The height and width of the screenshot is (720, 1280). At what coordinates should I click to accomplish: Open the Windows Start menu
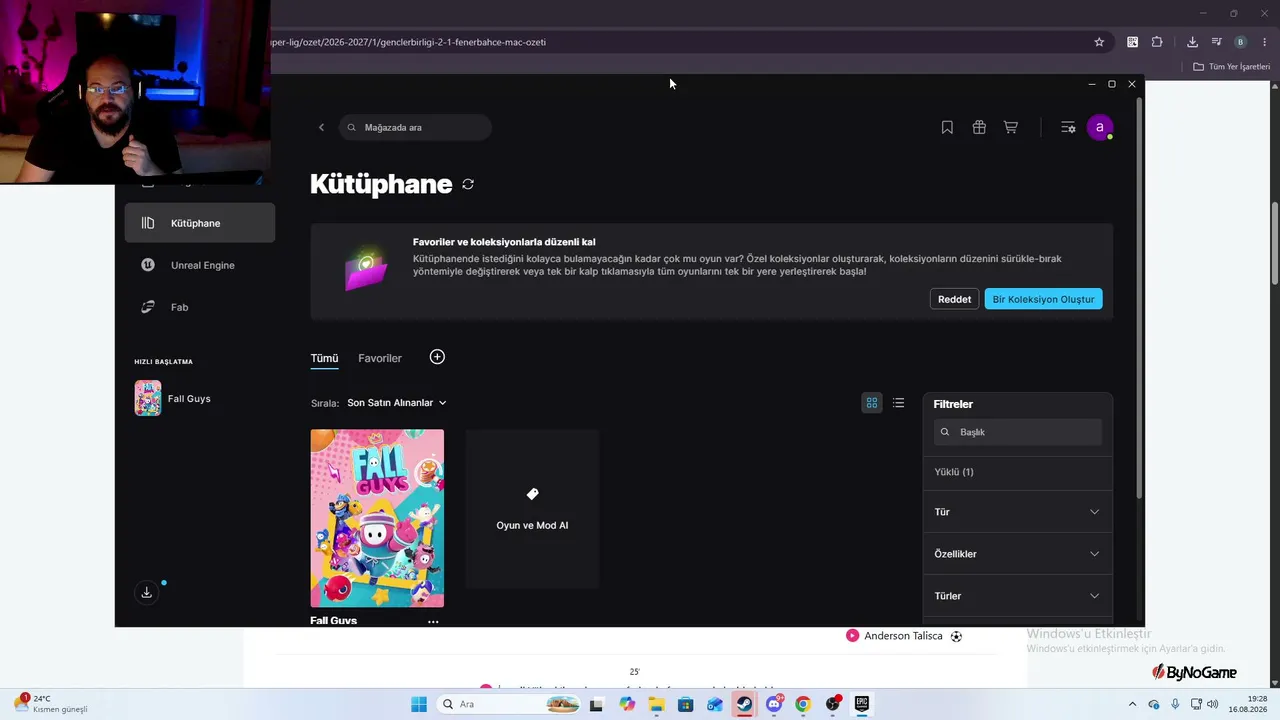[x=419, y=704]
